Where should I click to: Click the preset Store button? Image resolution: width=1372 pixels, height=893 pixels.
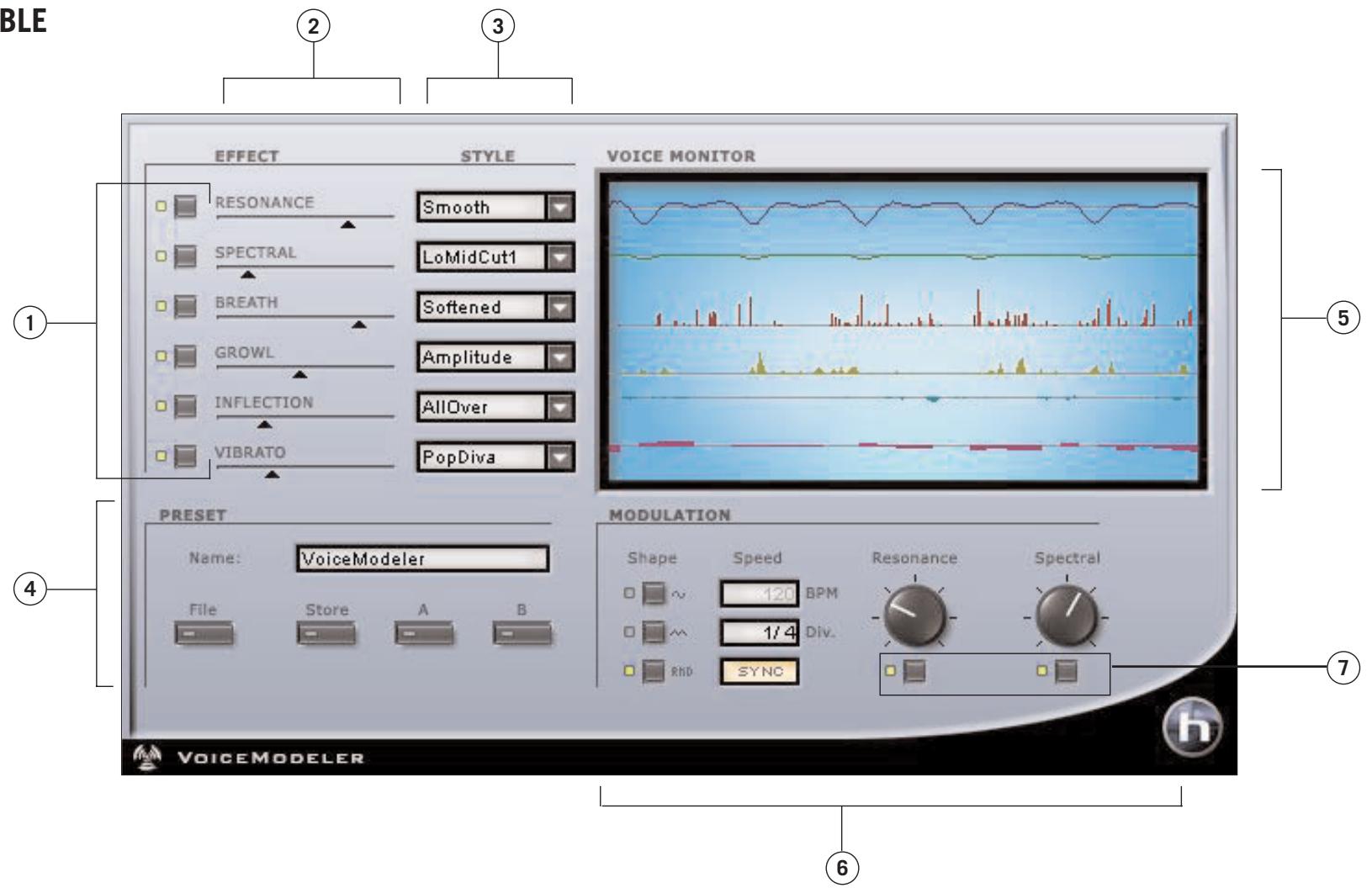click(326, 634)
